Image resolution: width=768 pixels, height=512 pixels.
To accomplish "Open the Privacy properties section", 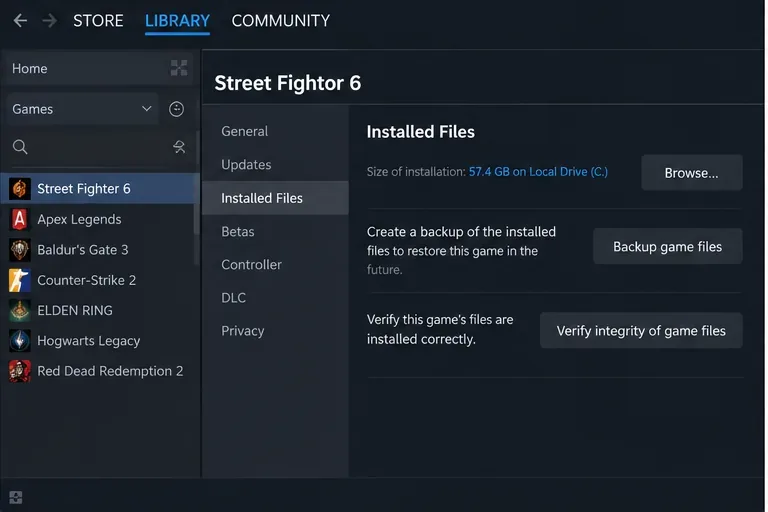I will click(275, 331).
